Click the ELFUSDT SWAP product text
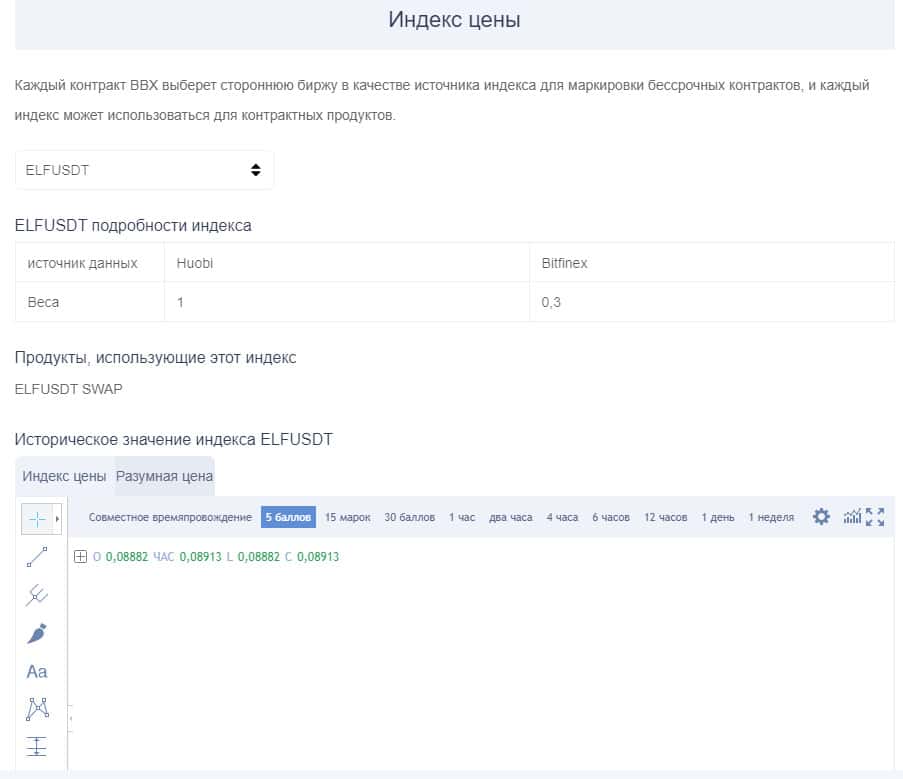 tap(69, 389)
